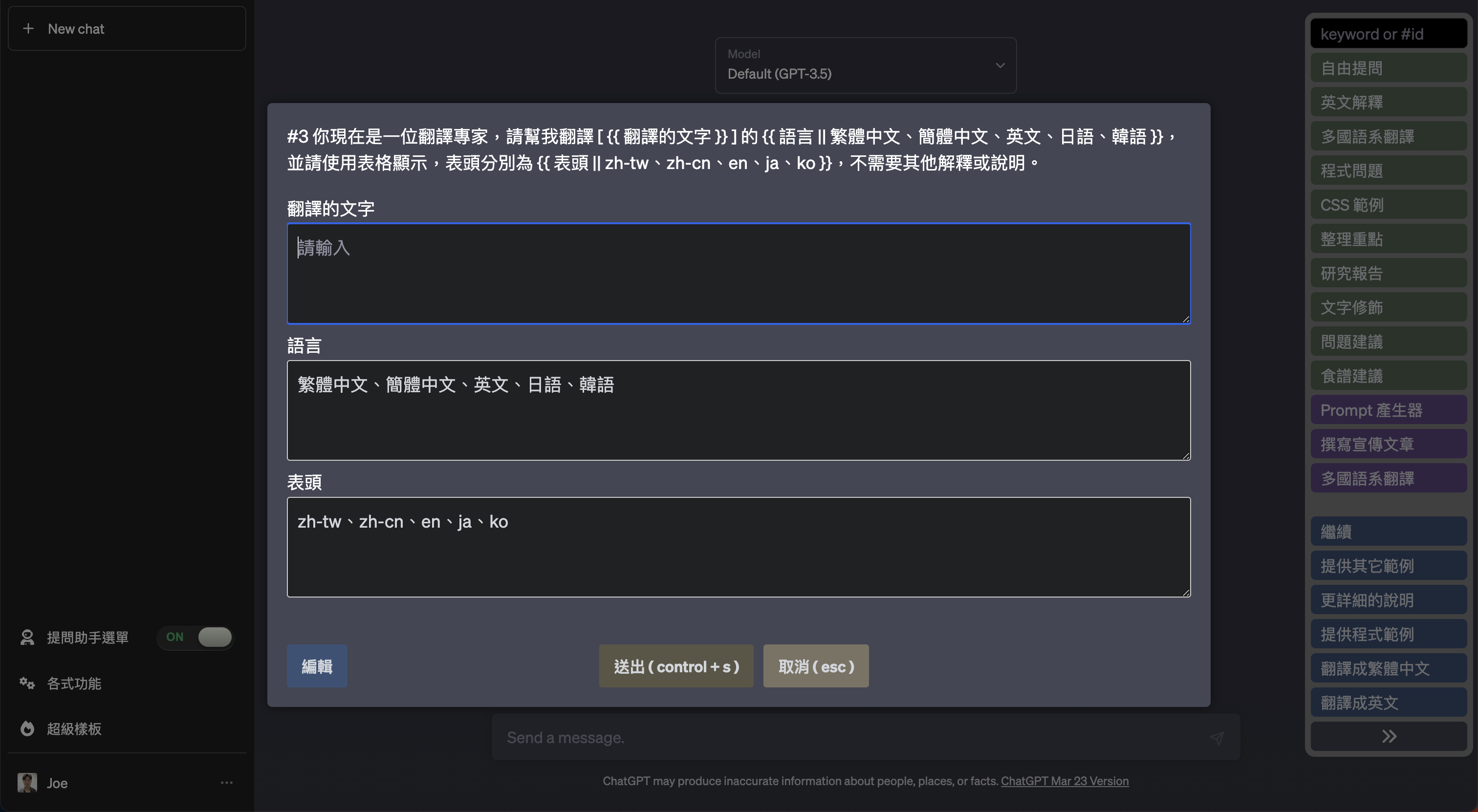Open the three-dot menu next to Joe
1478x812 pixels.
[227, 783]
